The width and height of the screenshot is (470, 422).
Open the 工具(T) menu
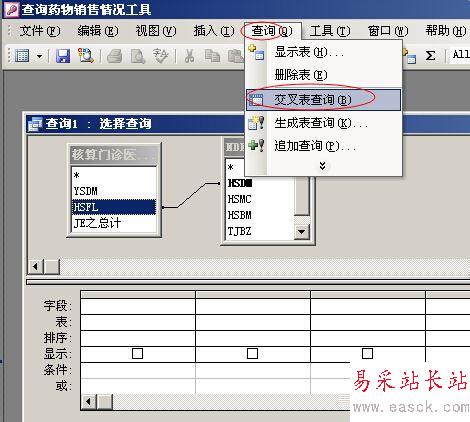coord(330,31)
